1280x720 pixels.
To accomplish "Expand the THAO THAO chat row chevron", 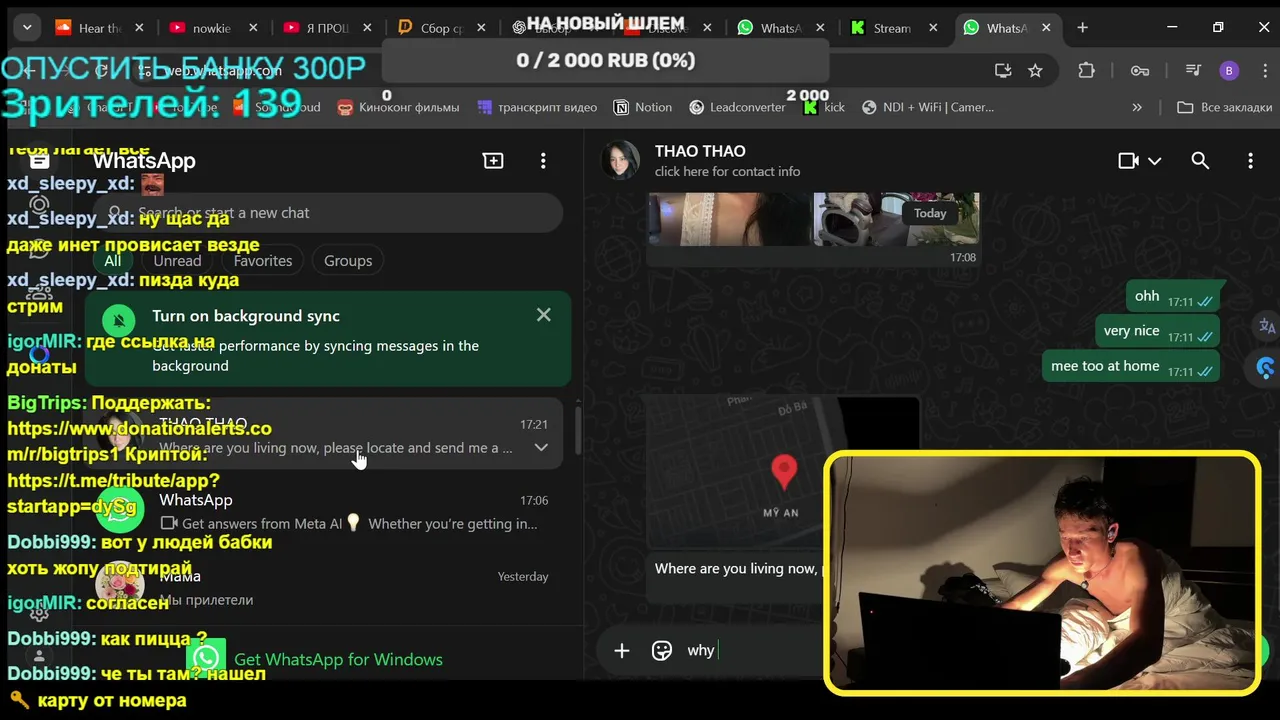I will pos(541,448).
